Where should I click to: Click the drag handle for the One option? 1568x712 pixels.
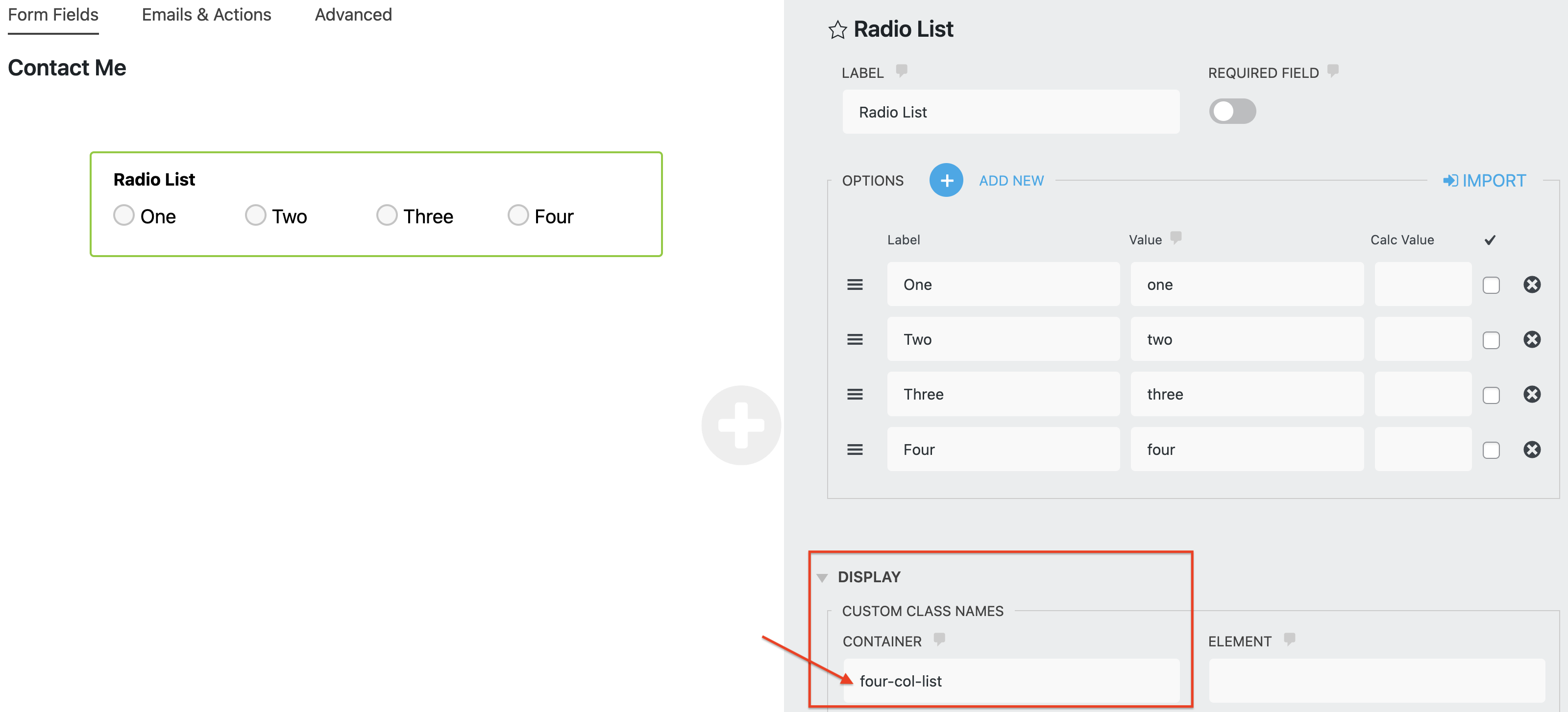pos(855,284)
